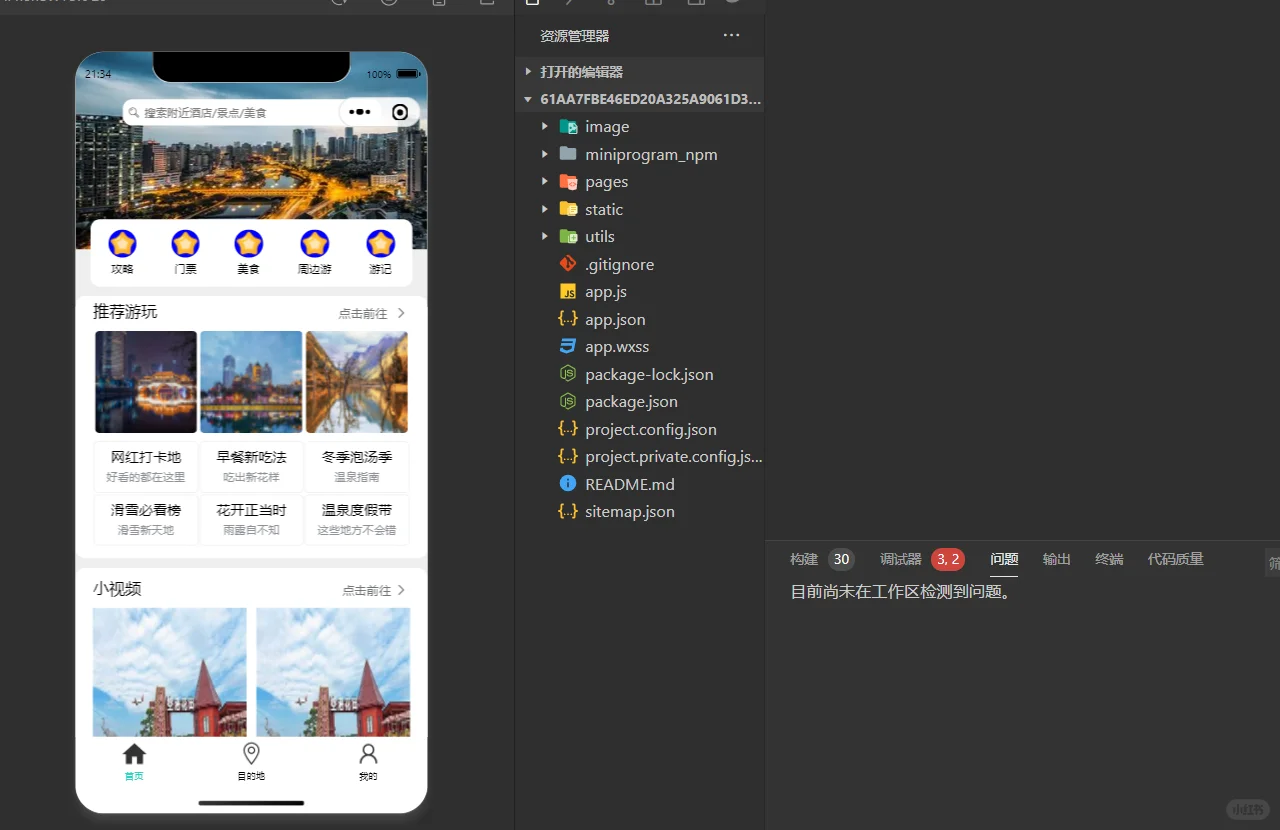The image size is (1280, 830).
Task: Click the utils folder icon
Action: pos(568,237)
